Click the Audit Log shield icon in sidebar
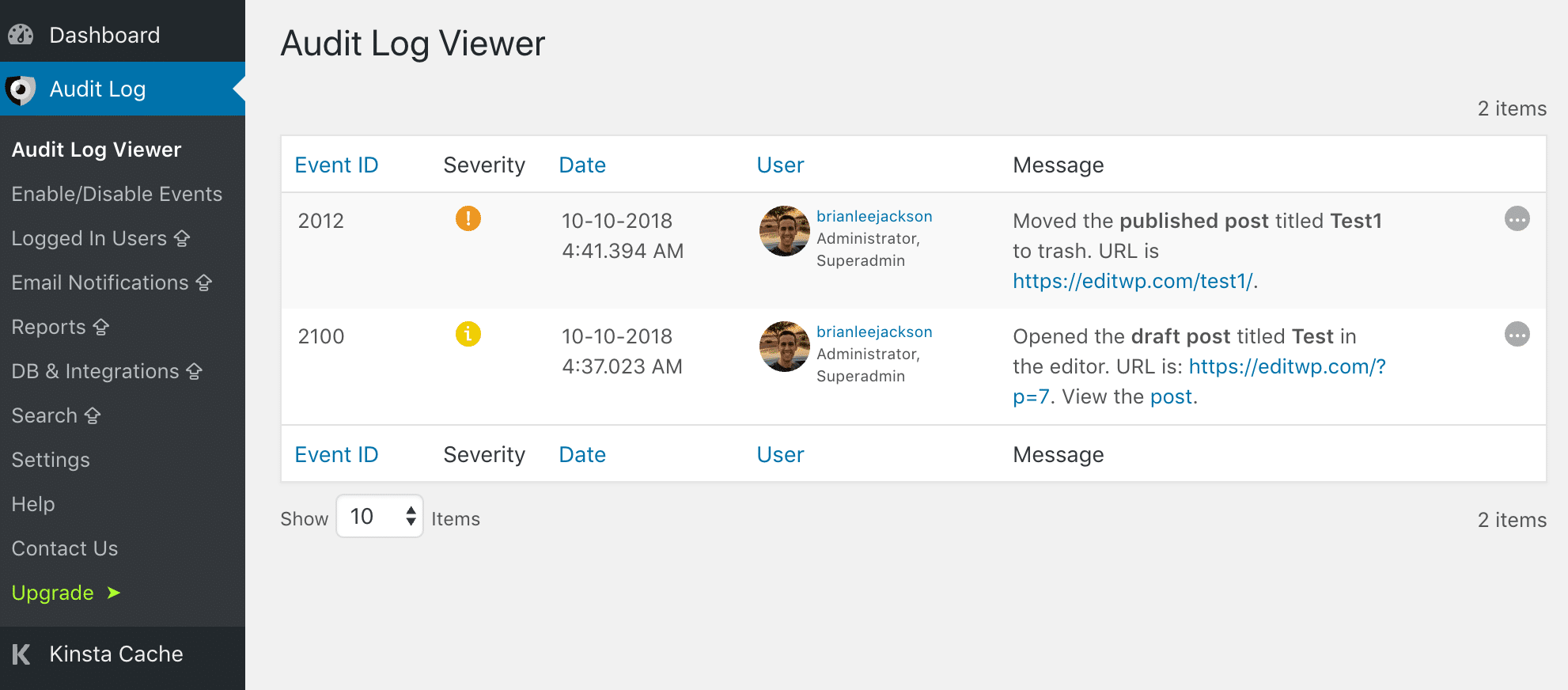 coord(21,89)
